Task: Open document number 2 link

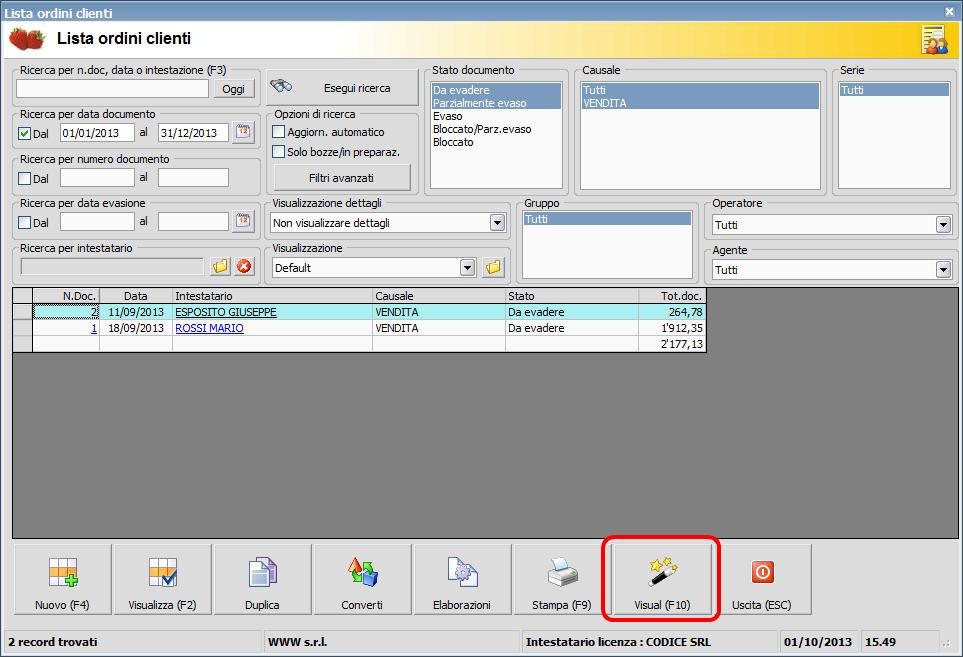Action: (x=94, y=313)
